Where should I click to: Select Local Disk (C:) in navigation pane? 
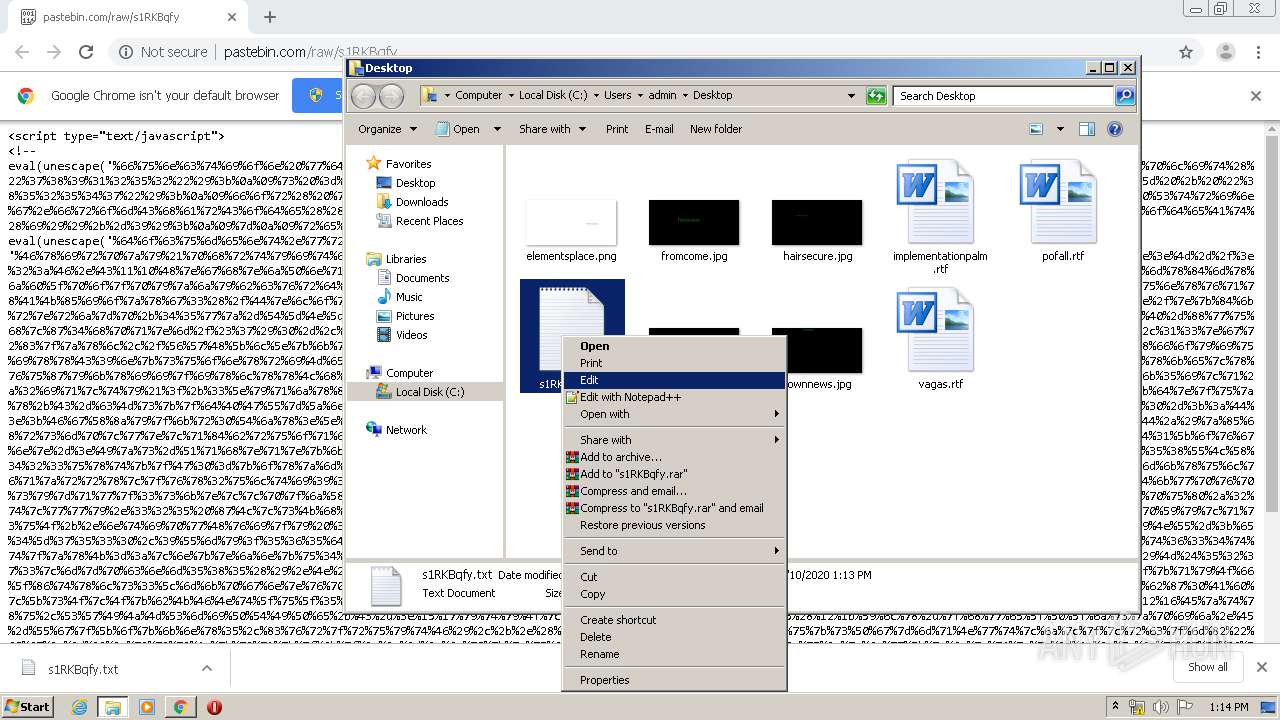coord(429,392)
